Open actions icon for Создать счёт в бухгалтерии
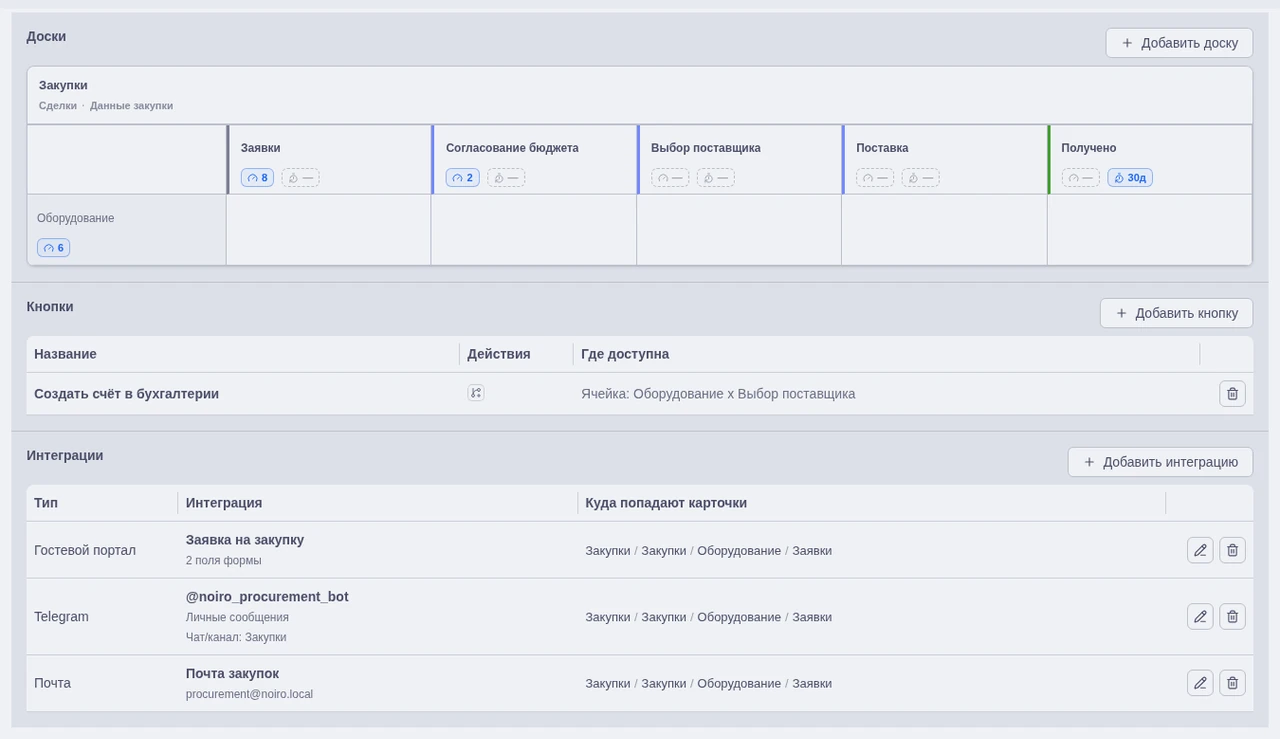1280x739 pixels. pyautogui.click(x=476, y=393)
